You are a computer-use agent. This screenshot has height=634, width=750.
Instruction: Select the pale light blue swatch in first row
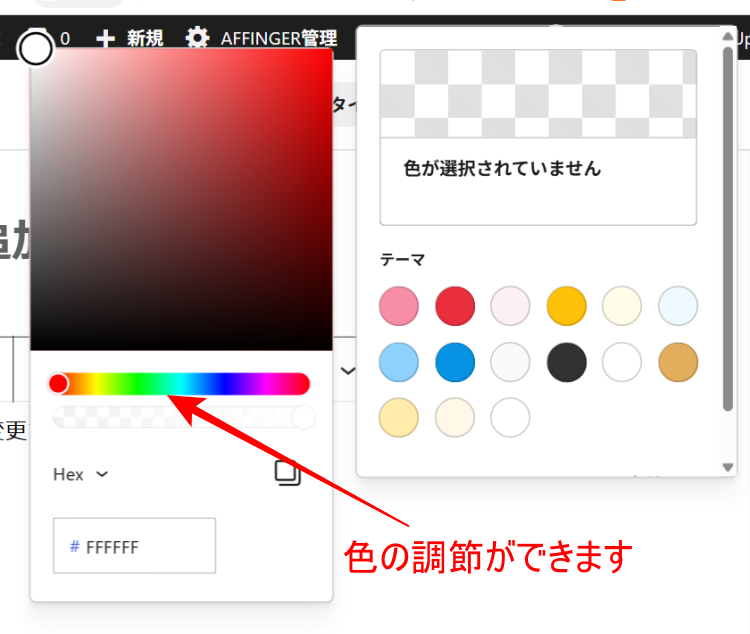click(x=678, y=306)
